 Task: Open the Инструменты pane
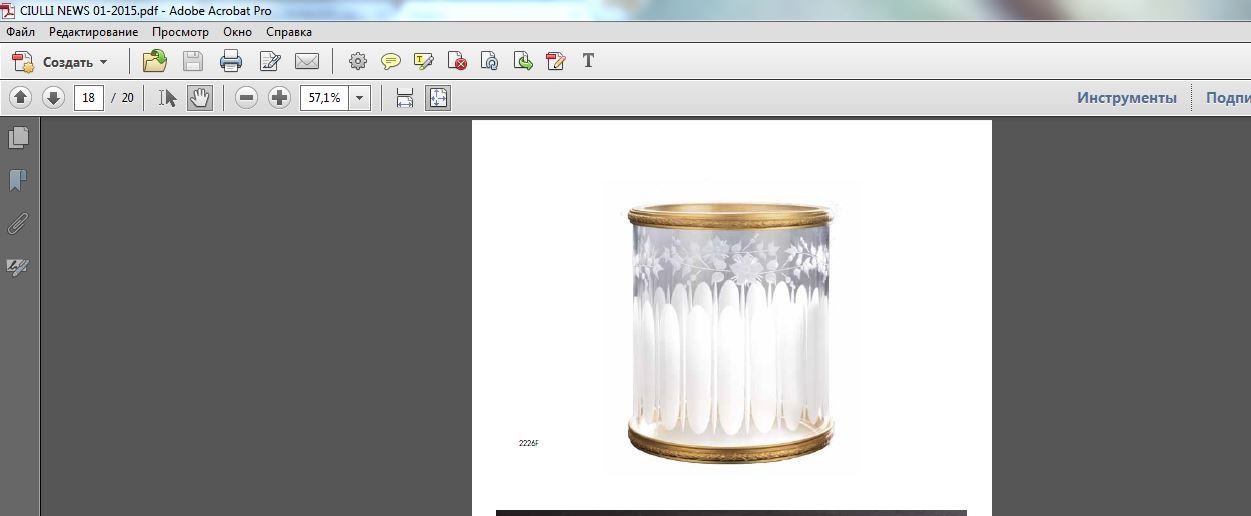point(1127,98)
